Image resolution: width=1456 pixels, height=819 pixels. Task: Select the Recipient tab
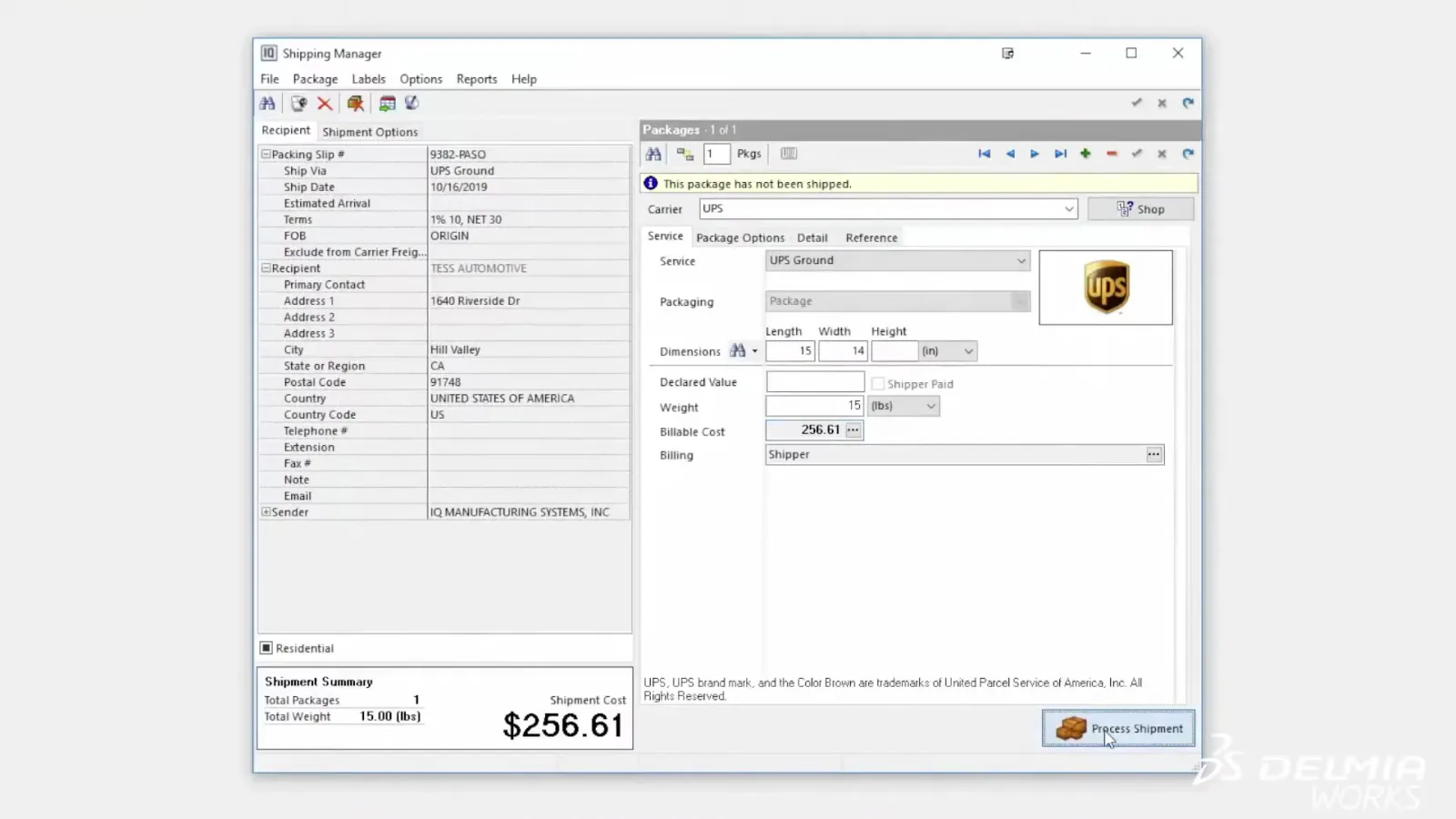(286, 130)
